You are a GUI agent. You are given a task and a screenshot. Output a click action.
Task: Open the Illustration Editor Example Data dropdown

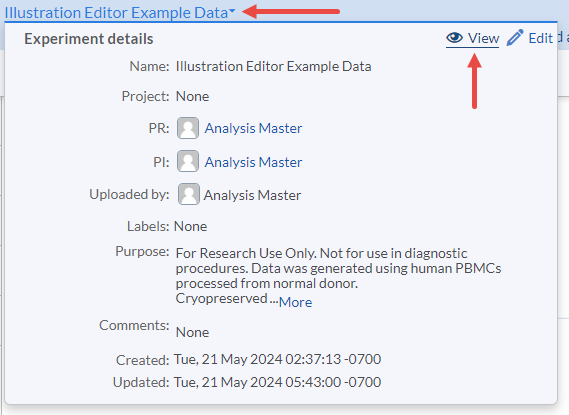point(120,13)
